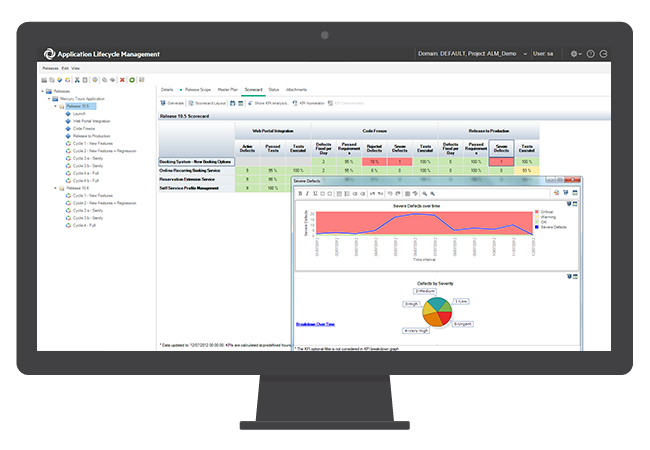650x450 pixels.
Task: Collapse the Releases root folder
Action: [43, 91]
